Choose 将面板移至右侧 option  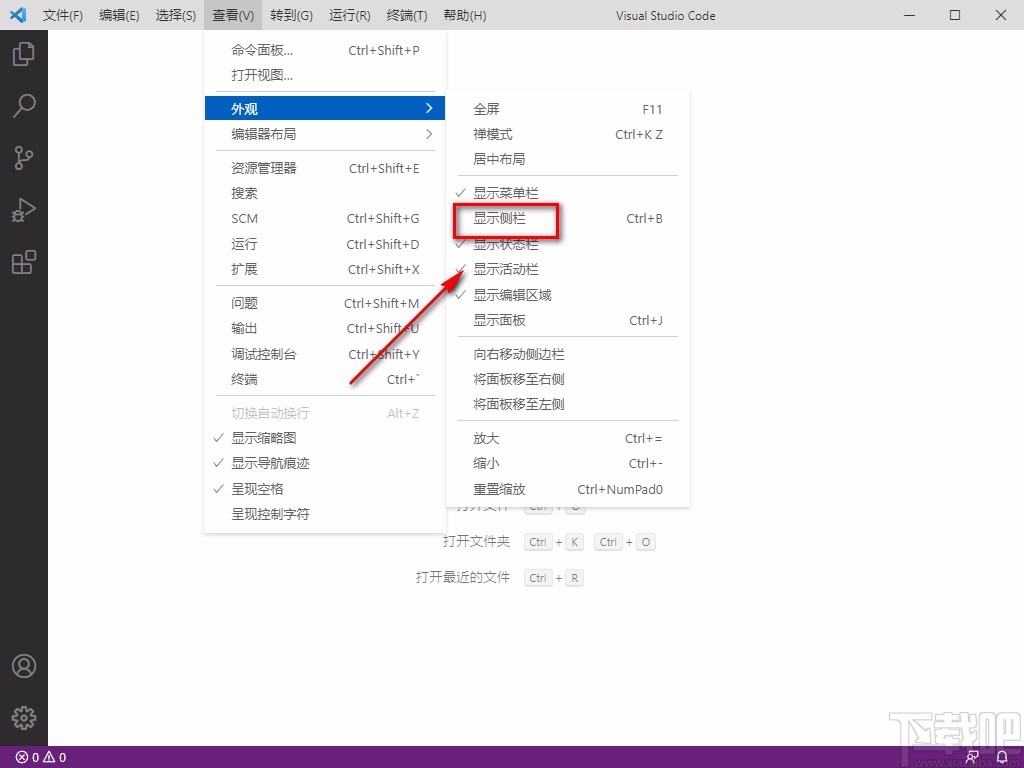coord(568,379)
